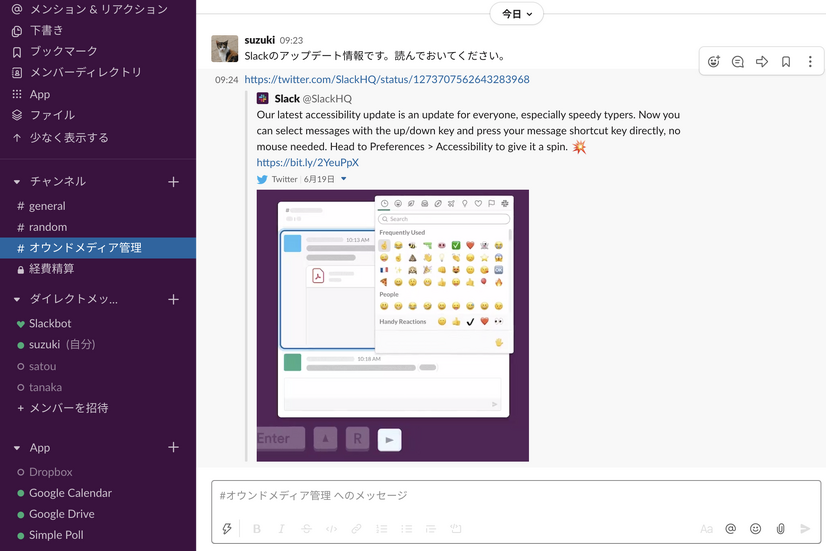Click the 09:23 message timestamp
Image resolution: width=826 pixels, height=551 pixels.
pyautogui.click(x=291, y=41)
